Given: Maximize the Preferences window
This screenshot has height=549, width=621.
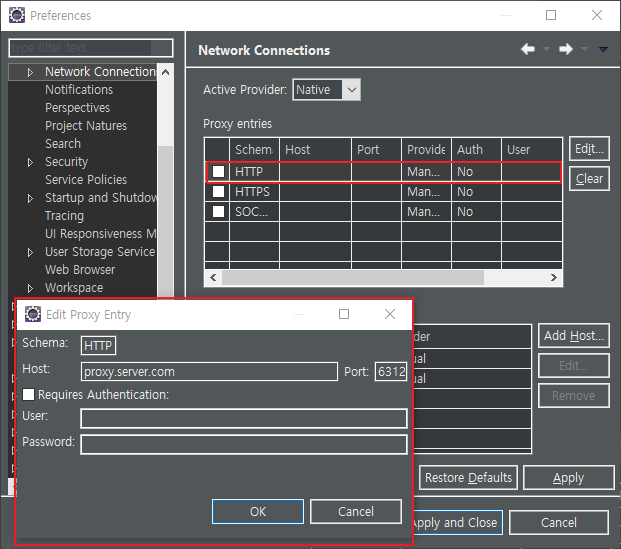Looking at the screenshot, I should pyautogui.click(x=551, y=15).
